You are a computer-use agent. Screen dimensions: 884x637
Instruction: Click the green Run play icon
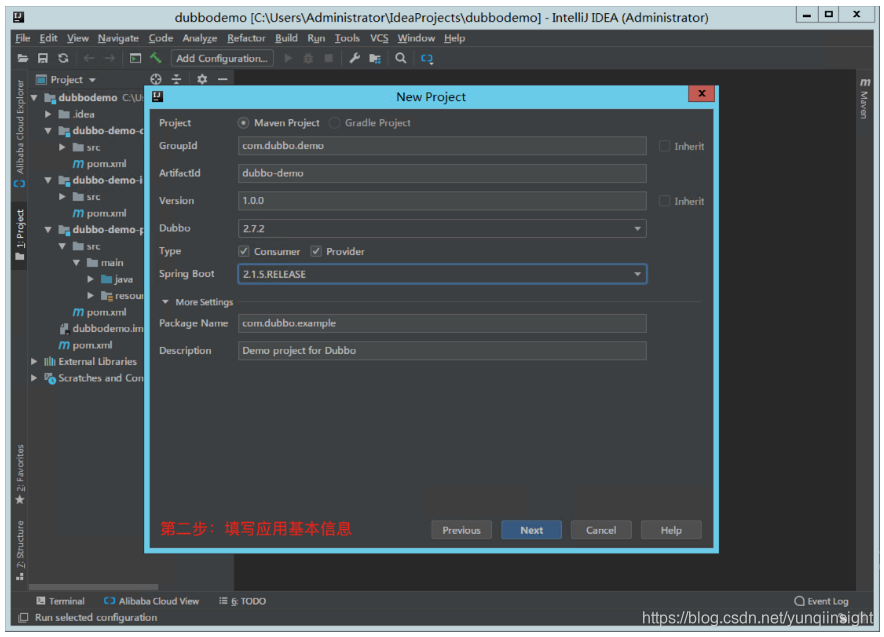tap(288, 58)
